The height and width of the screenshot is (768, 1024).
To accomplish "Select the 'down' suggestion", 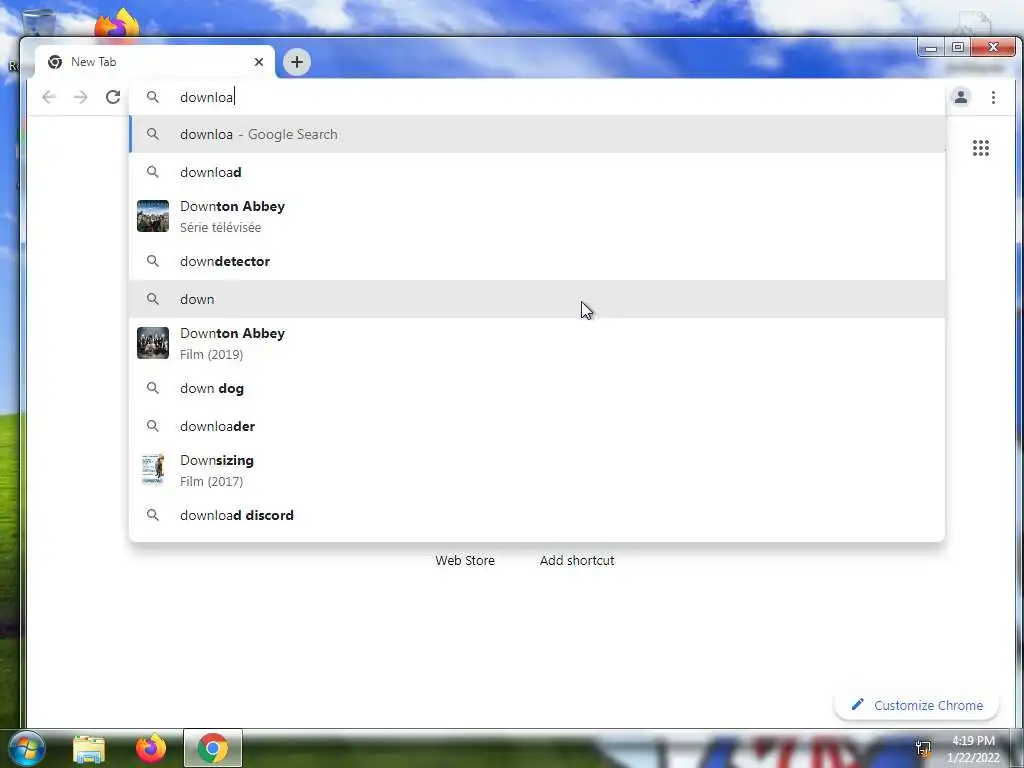I will click(x=537, y=299).
